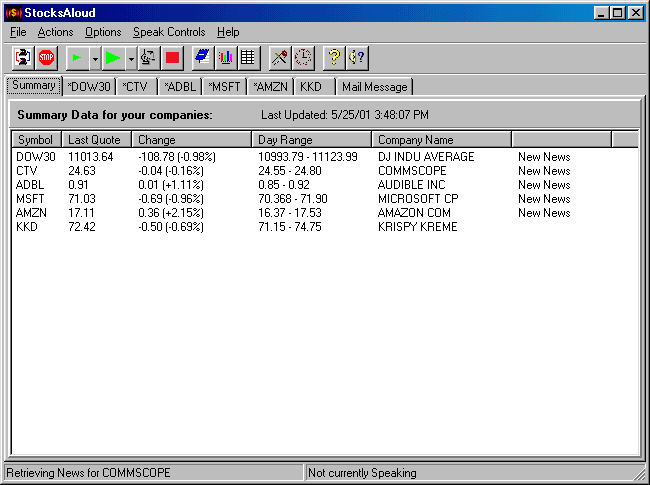The height and width of the screenshot is (485, 650).
Task: Open the Options menu
Action: (103, 32)
